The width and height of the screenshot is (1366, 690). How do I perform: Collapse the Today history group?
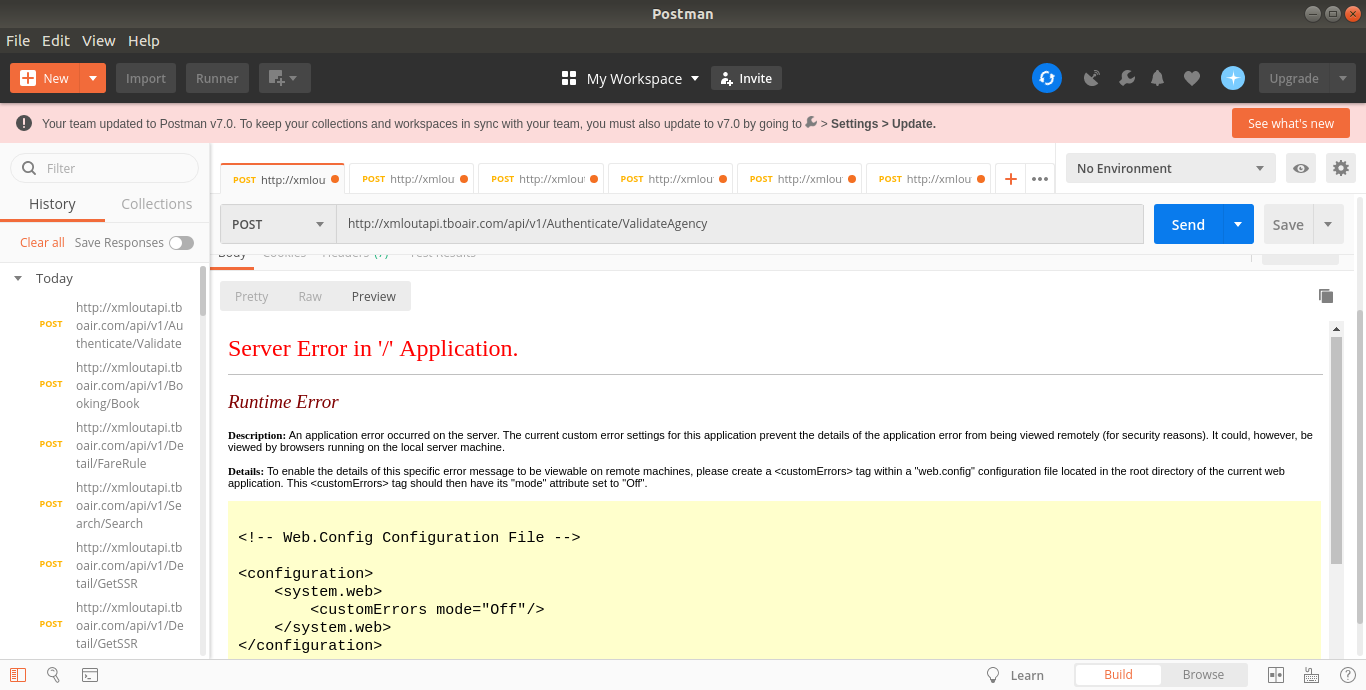18,278
